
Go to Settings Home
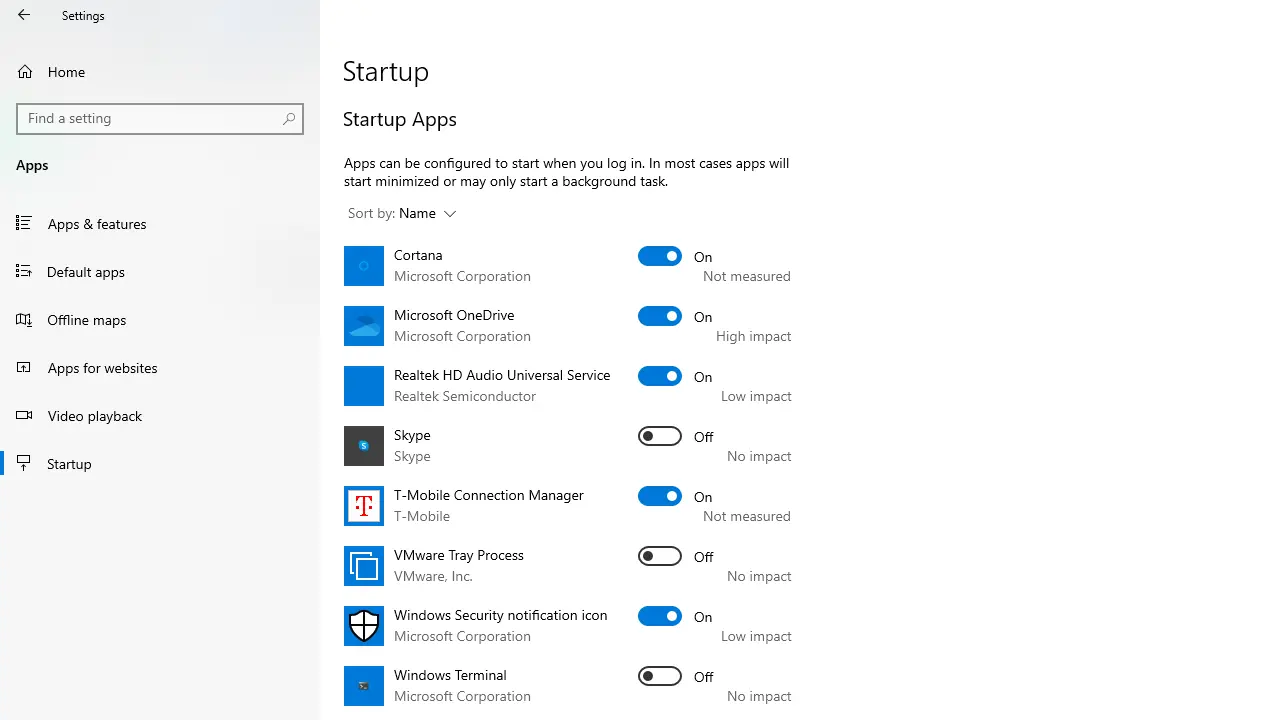point(160,72)
